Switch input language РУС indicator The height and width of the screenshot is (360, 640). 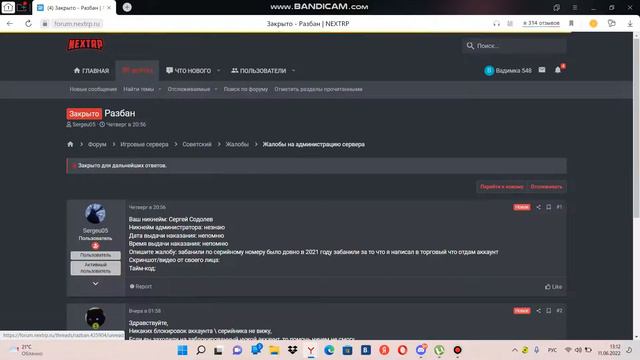point(552,350)
